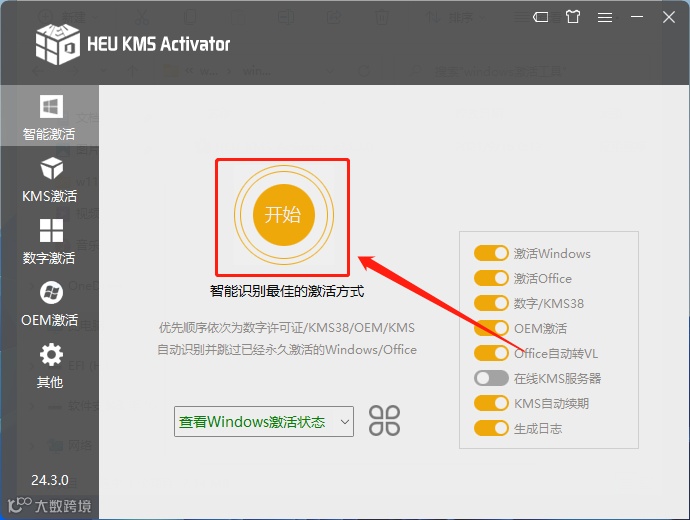Click the HEU KMS Activator cube logo
Screen dimensions: 690x520
58,44
